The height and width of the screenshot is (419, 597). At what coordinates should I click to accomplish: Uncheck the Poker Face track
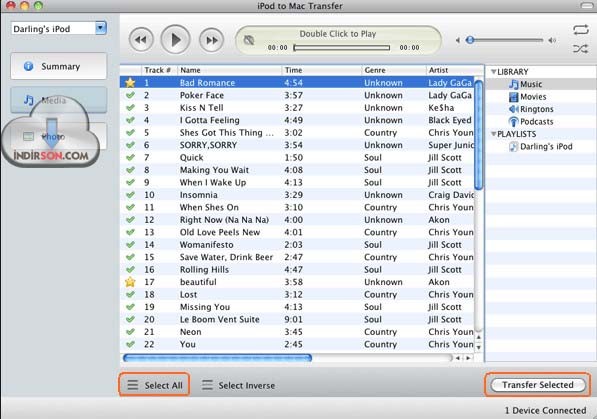[130, 95]
